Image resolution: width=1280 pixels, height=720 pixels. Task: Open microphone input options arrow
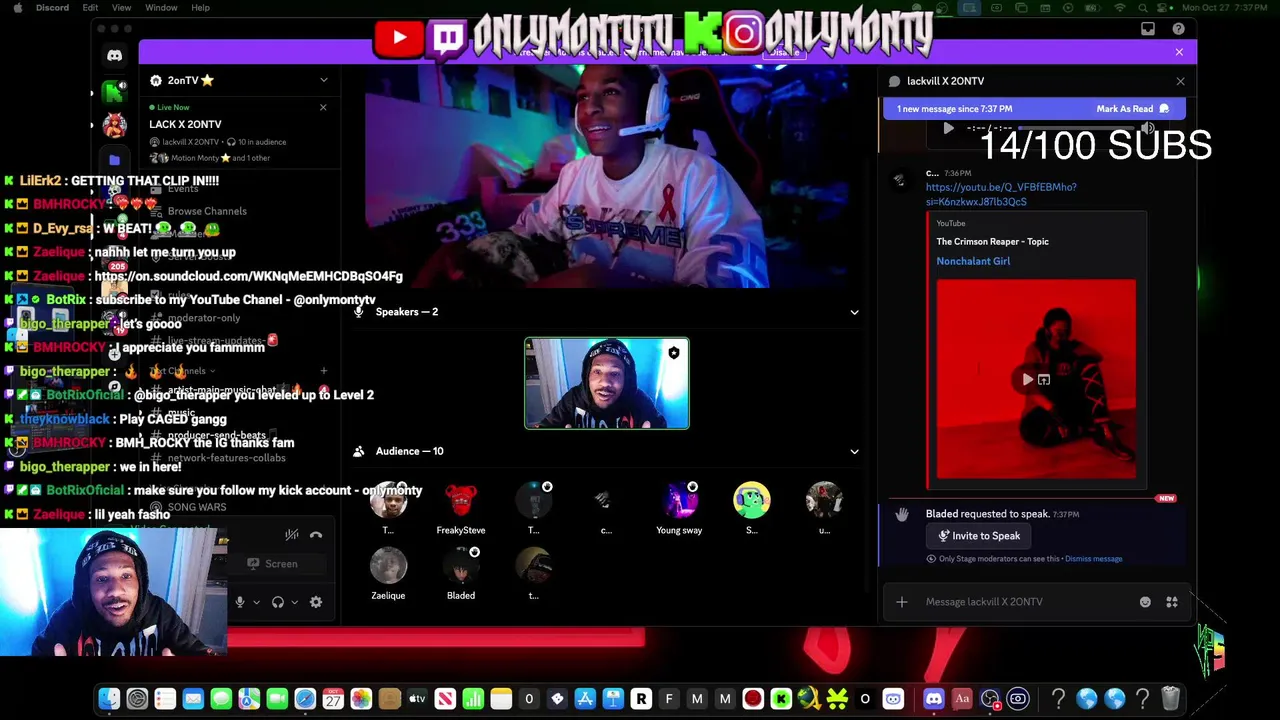pyautogui.click(x=256, y=602)
